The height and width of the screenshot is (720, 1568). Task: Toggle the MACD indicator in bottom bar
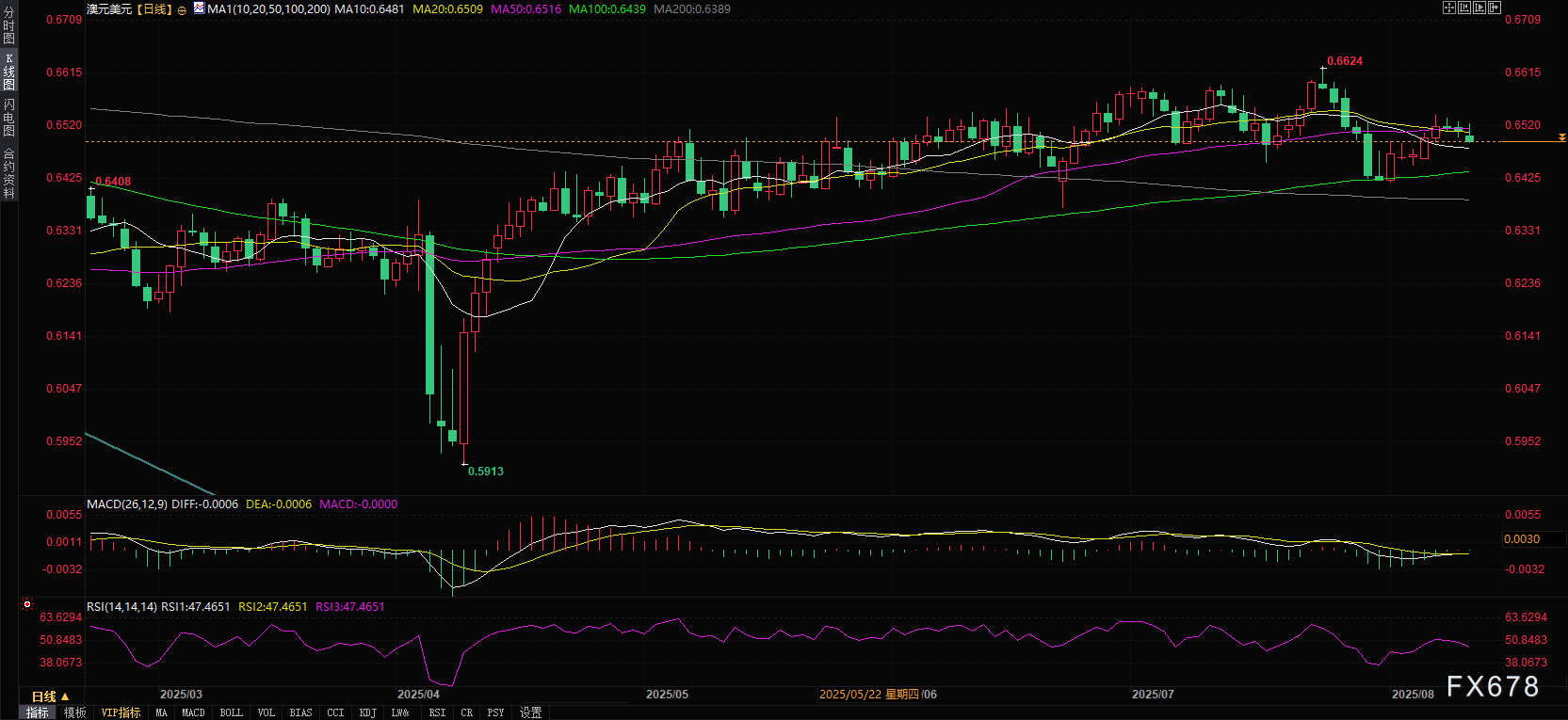point(193,713)
